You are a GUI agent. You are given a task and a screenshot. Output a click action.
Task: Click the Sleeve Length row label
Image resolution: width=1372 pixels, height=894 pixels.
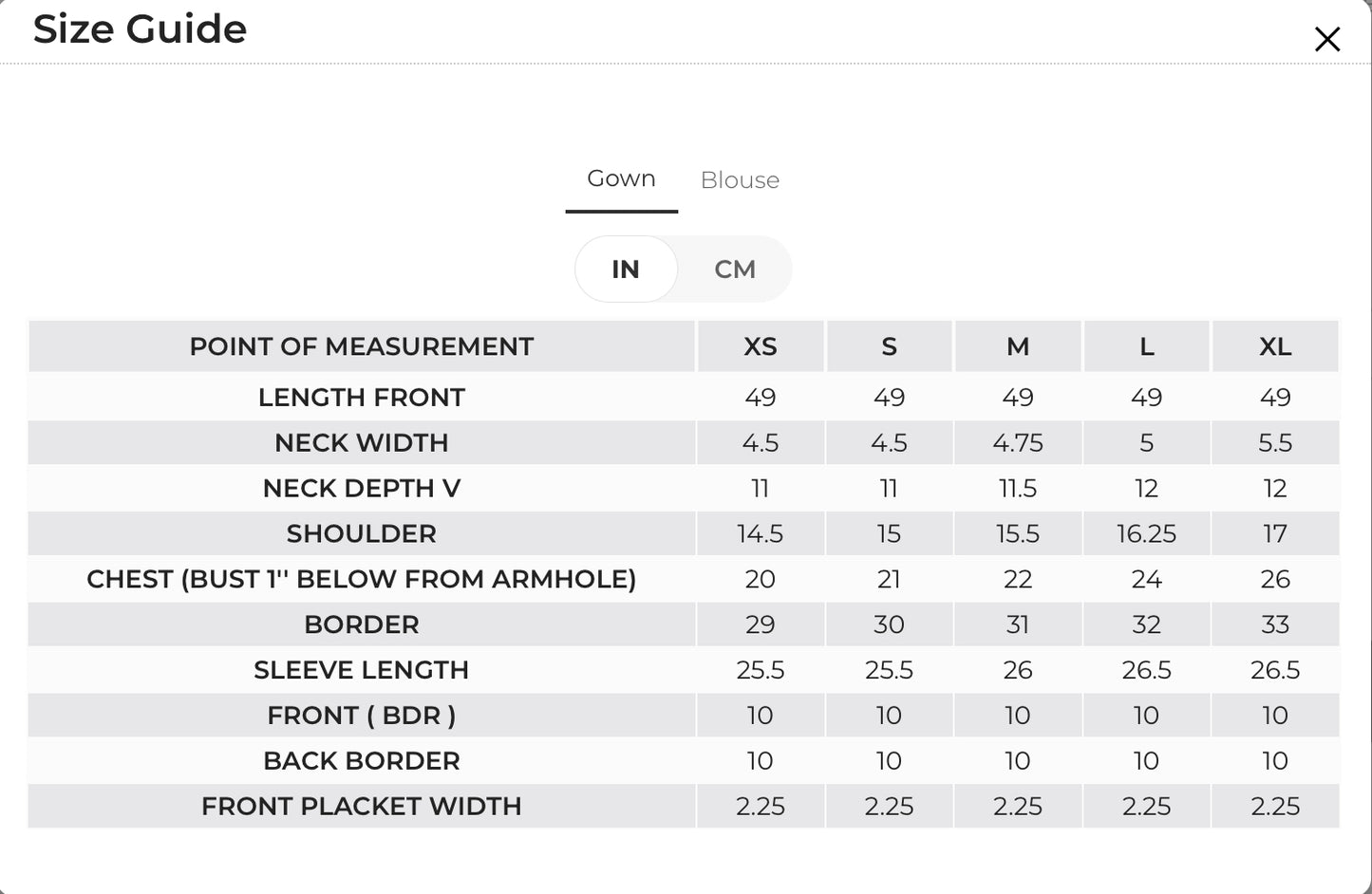pos(362,670)
